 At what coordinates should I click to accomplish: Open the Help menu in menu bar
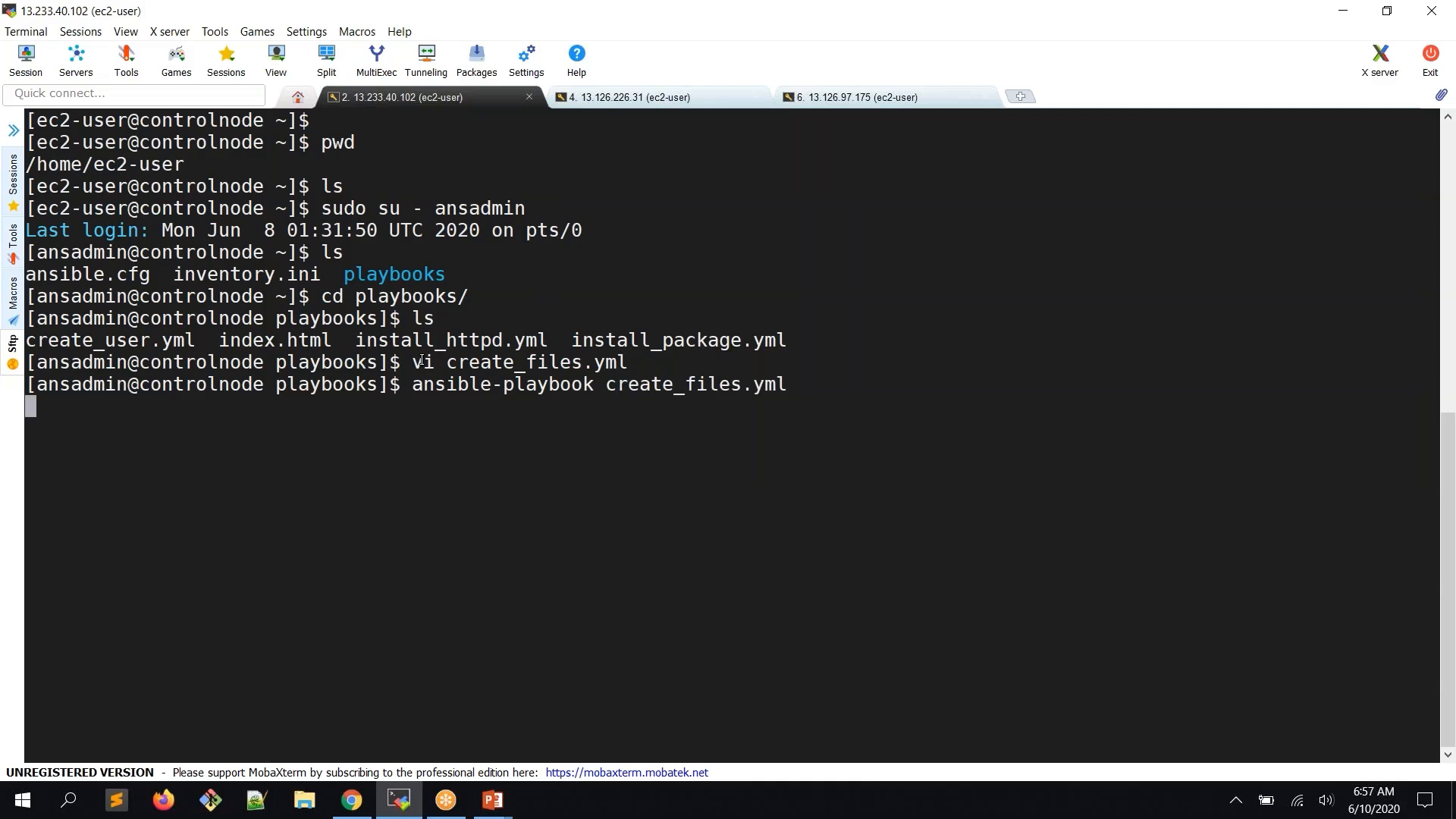[400, 31]
